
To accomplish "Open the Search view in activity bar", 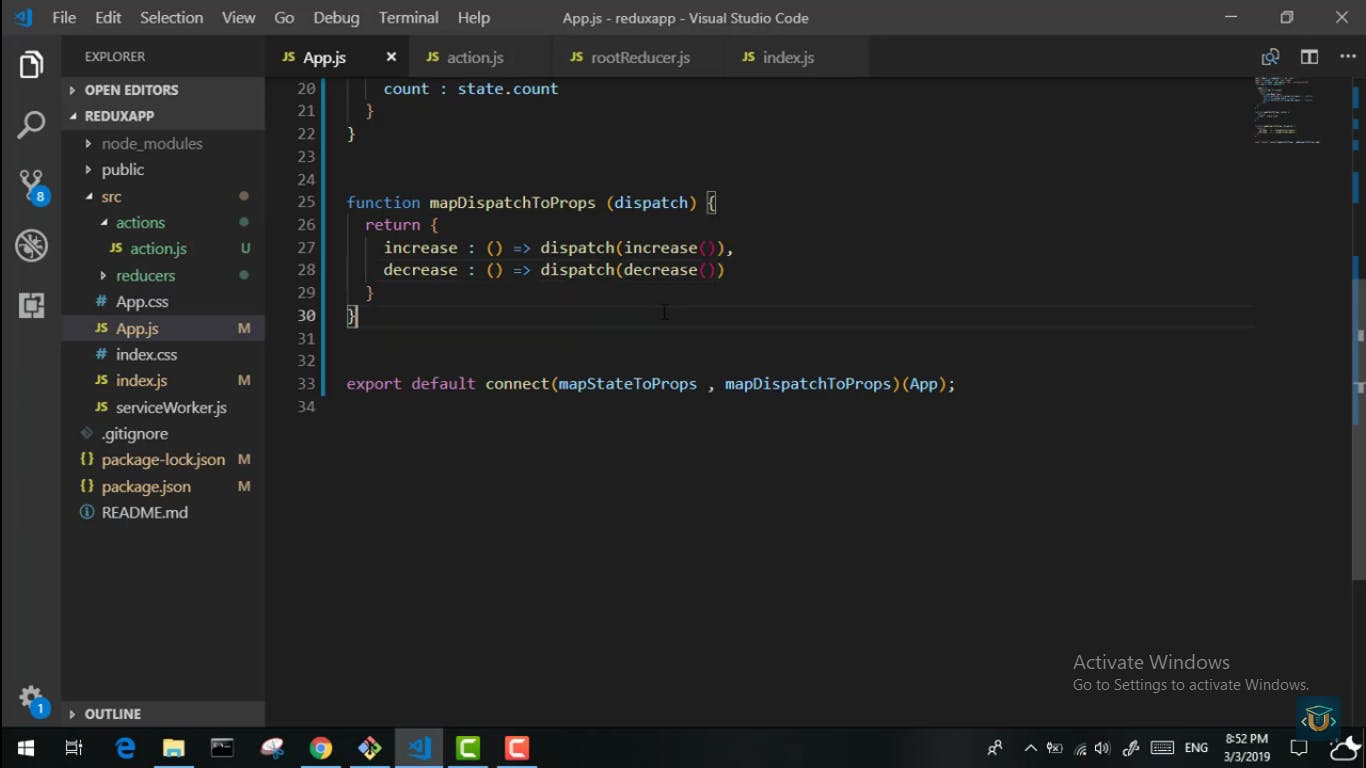I will pos(31,125).
